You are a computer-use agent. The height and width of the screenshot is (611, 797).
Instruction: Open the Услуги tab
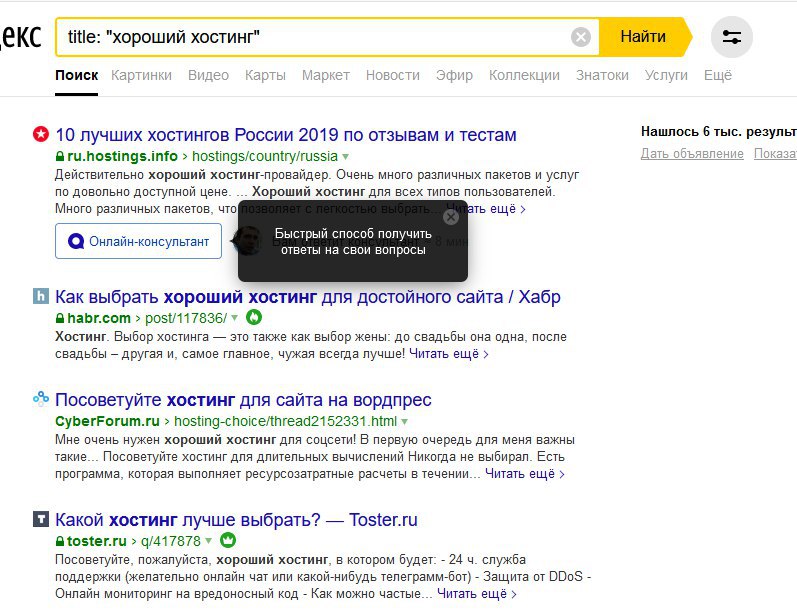coord(666,75)
